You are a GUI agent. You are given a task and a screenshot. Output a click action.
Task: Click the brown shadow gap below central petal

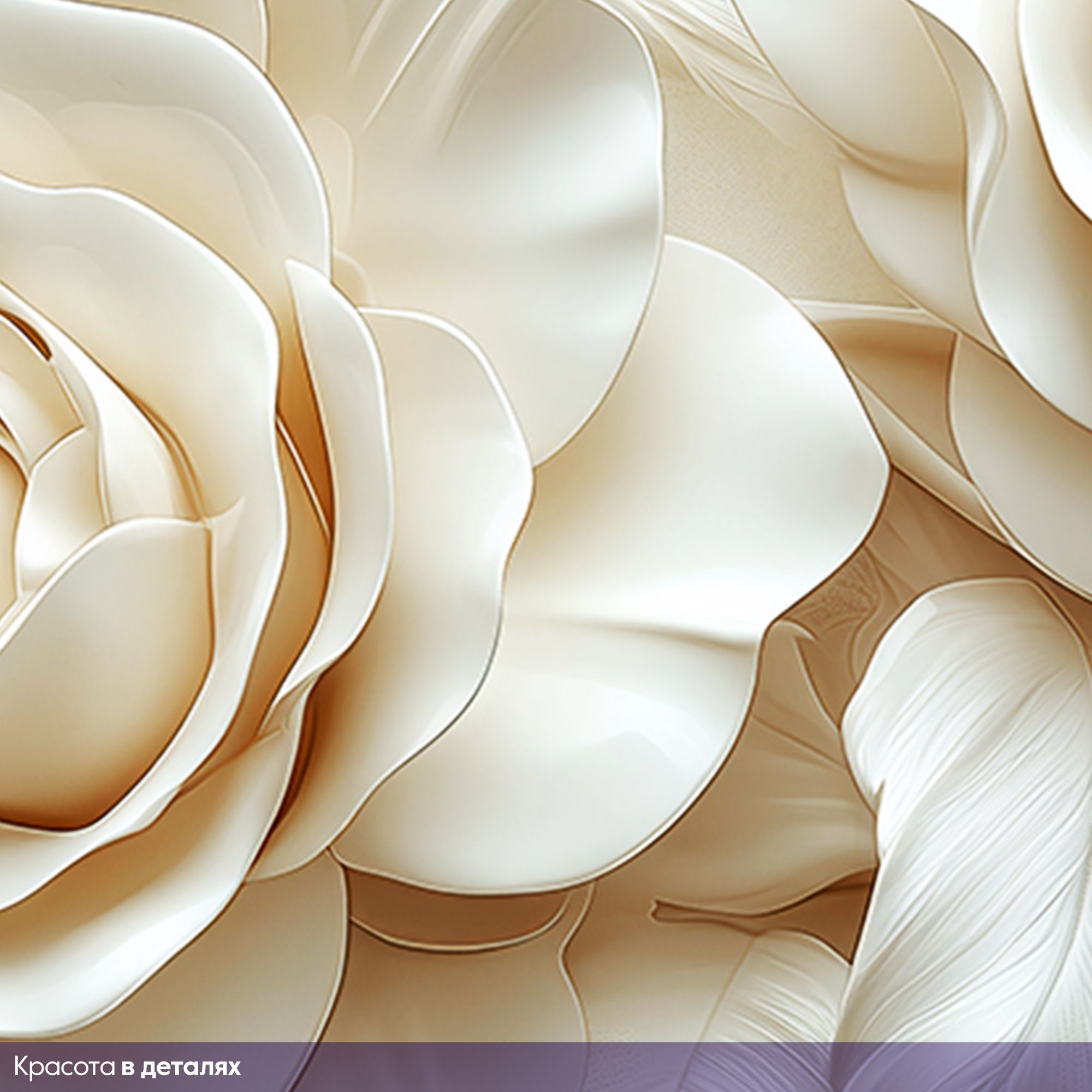(x=452, y=910)
